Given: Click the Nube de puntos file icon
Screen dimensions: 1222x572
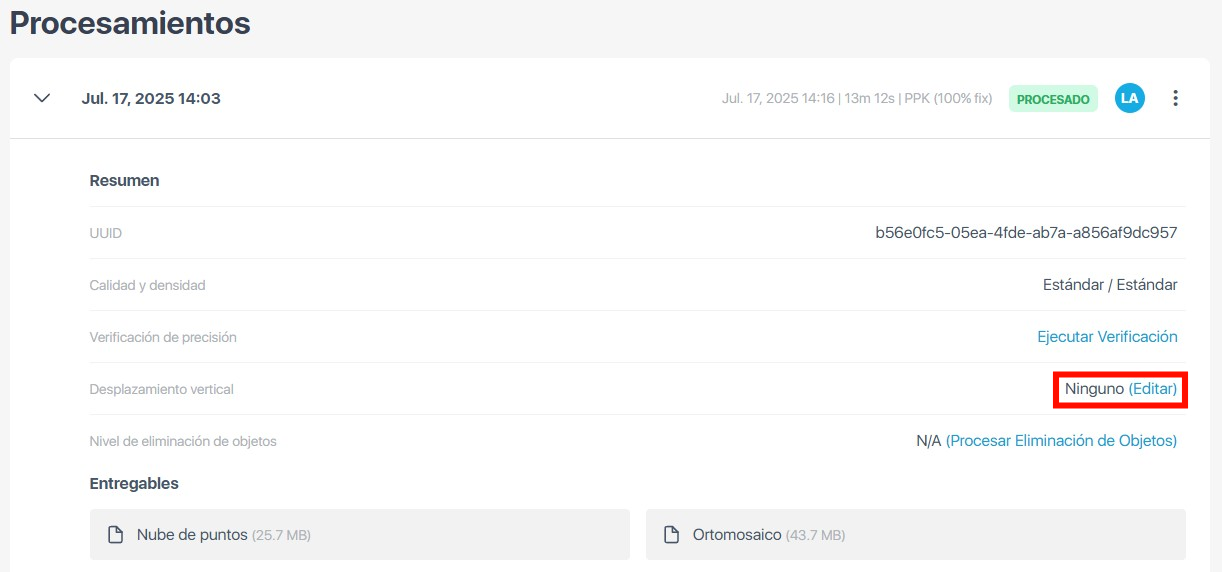Looking at the screenshot, I should click(x=115, y=535).
